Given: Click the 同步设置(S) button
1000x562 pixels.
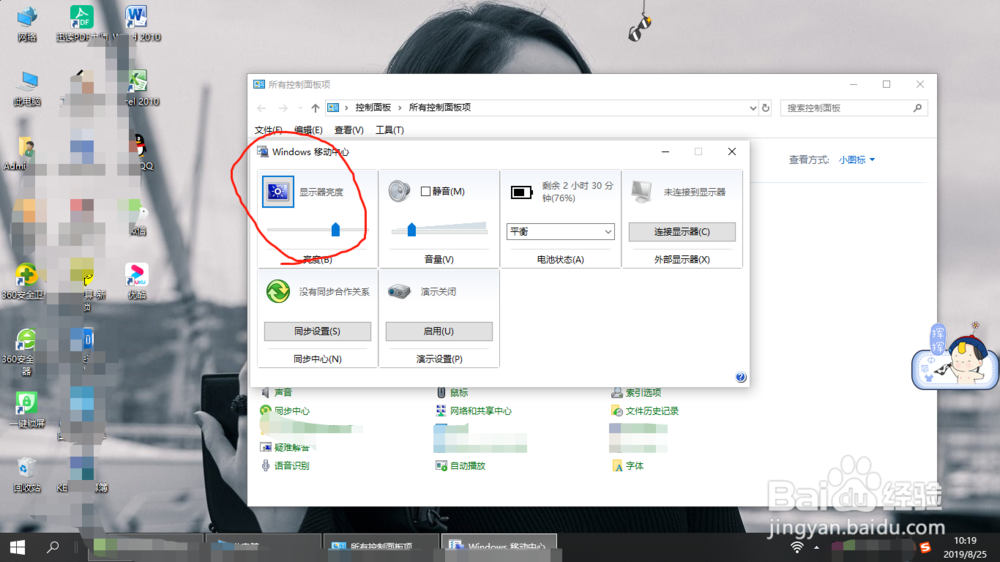Looking at the screenshot, I should pos(317,331).
